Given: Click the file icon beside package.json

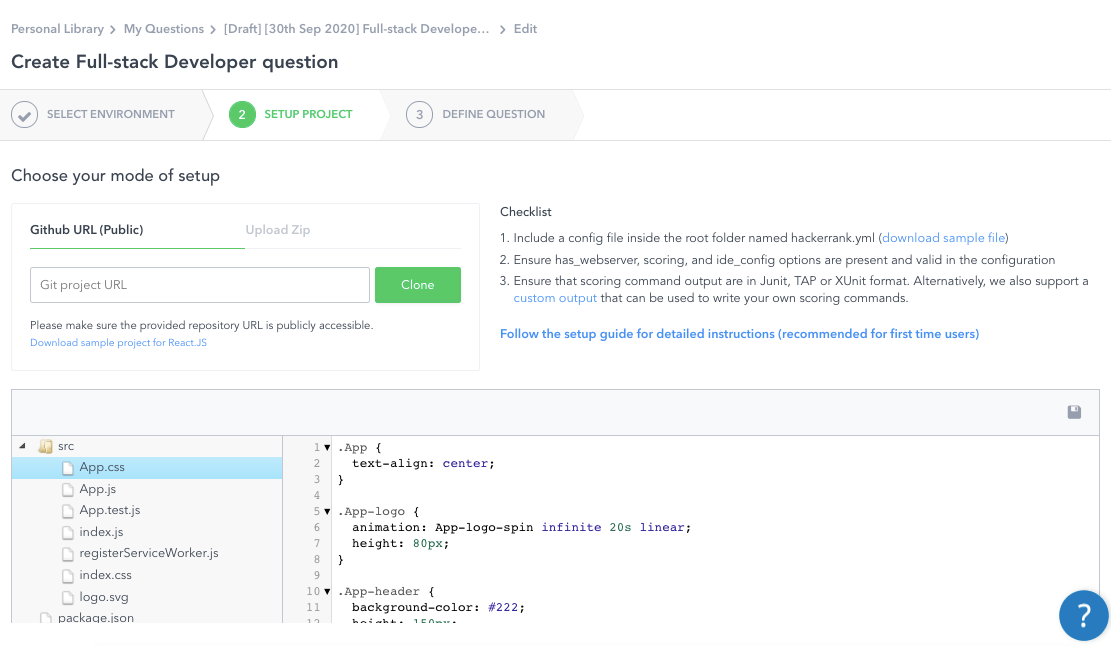Looking at the screenshot, I should click(44, 617).
